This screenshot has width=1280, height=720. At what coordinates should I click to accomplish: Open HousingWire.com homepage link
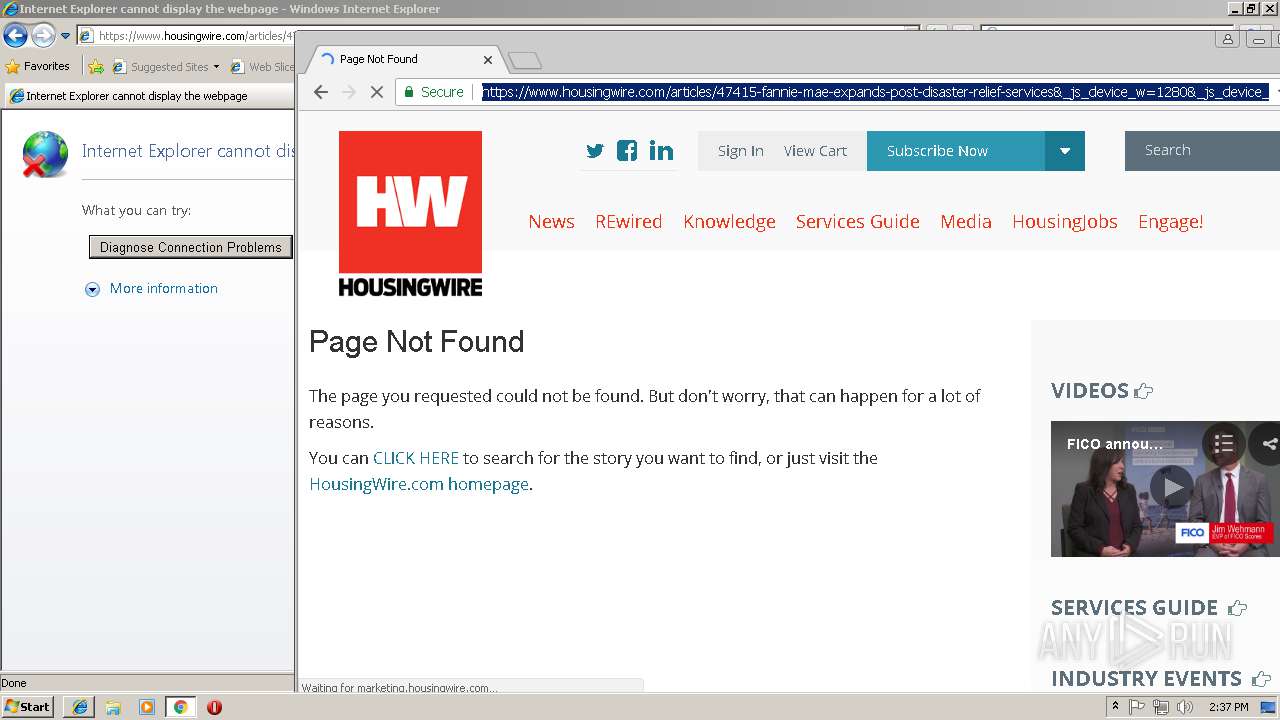point(418,485)
